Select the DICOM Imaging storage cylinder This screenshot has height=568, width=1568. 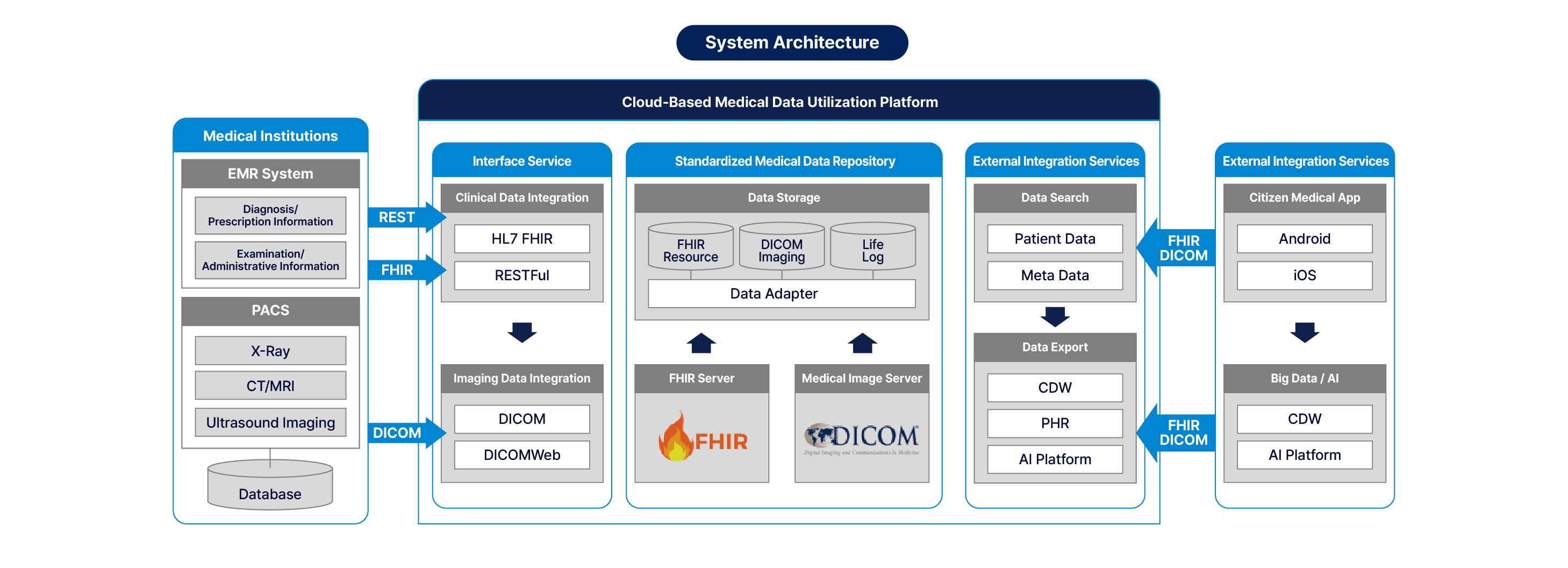pos(782,246)
